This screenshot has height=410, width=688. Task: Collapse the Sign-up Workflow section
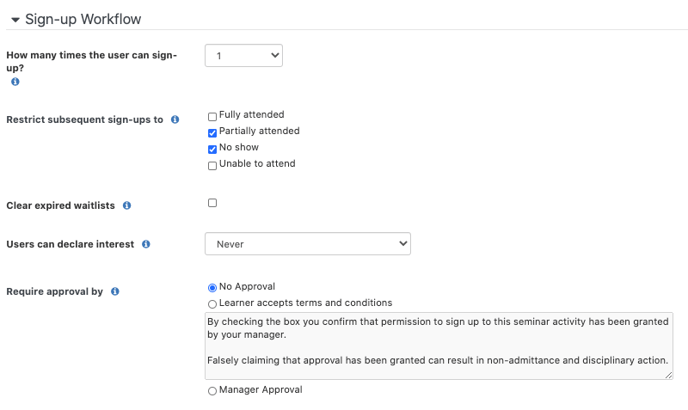[x=15, y=20]
